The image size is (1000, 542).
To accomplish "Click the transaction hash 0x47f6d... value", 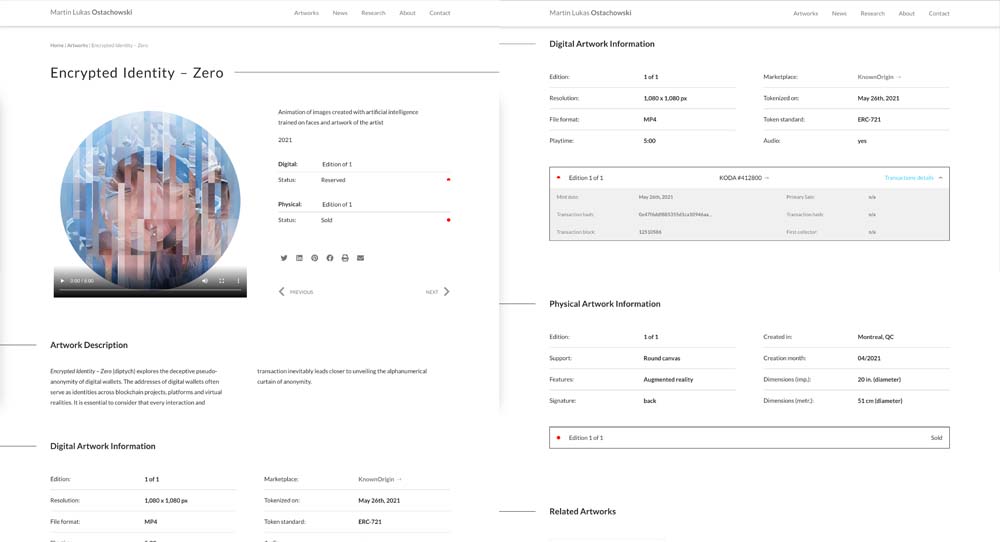I will (675, 215).
